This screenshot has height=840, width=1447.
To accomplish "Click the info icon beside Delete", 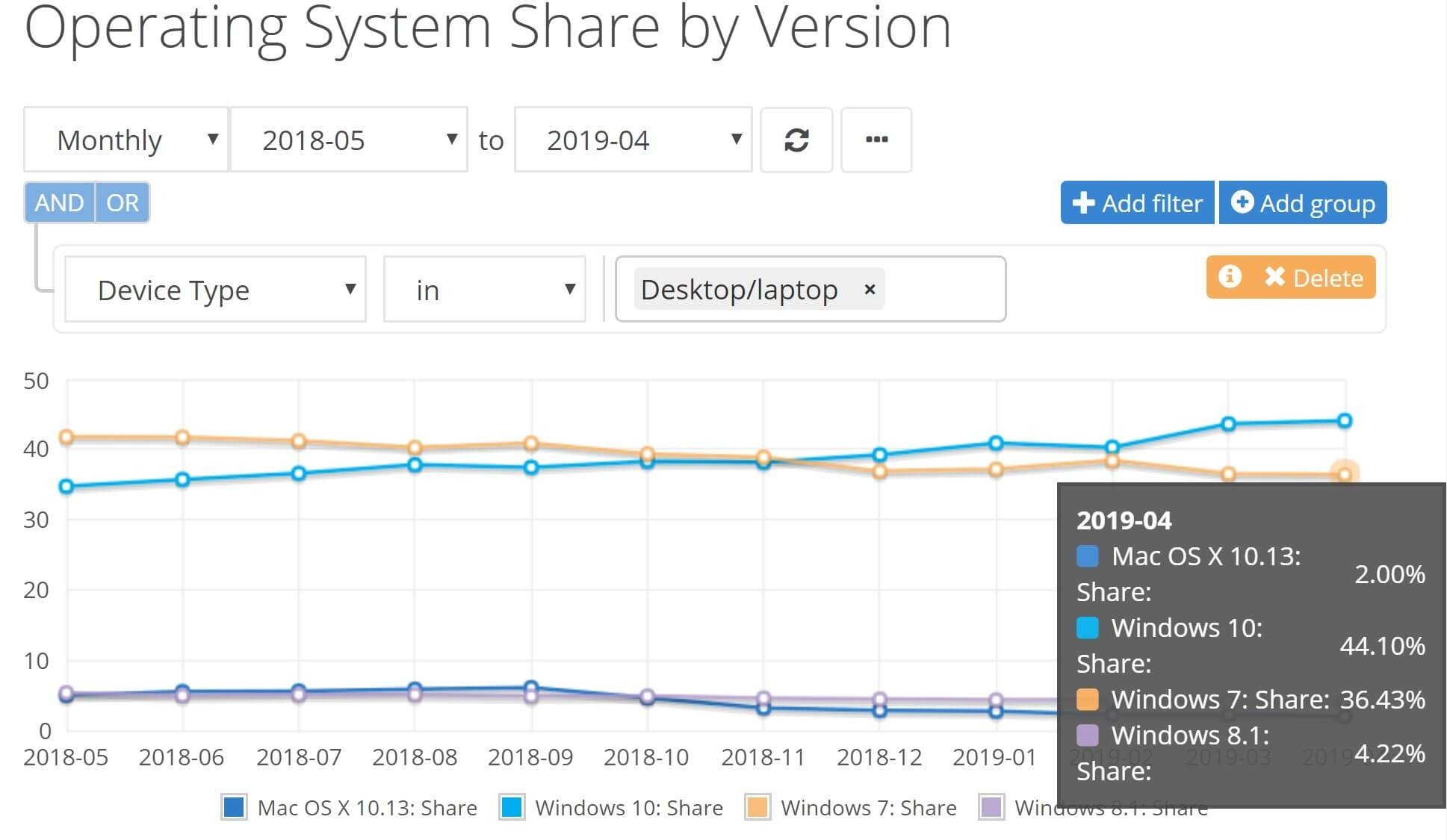I will tap(1230, 277).
